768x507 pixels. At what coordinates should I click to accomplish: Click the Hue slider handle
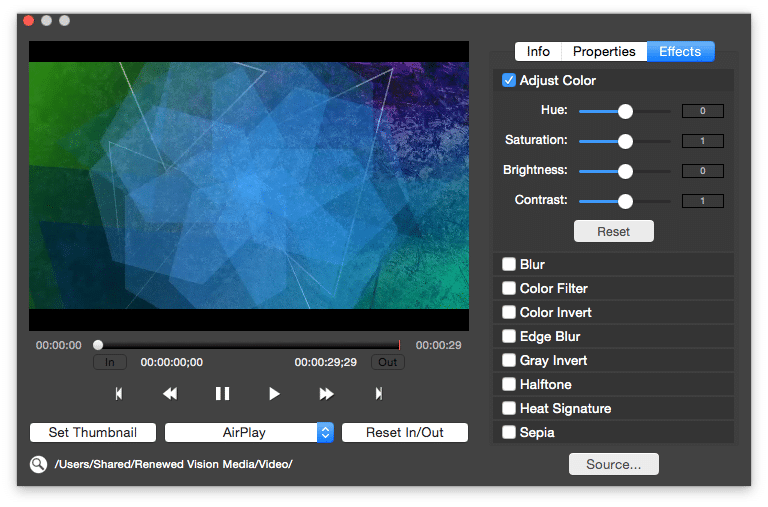pyautogui.click(x=625, y=112)
